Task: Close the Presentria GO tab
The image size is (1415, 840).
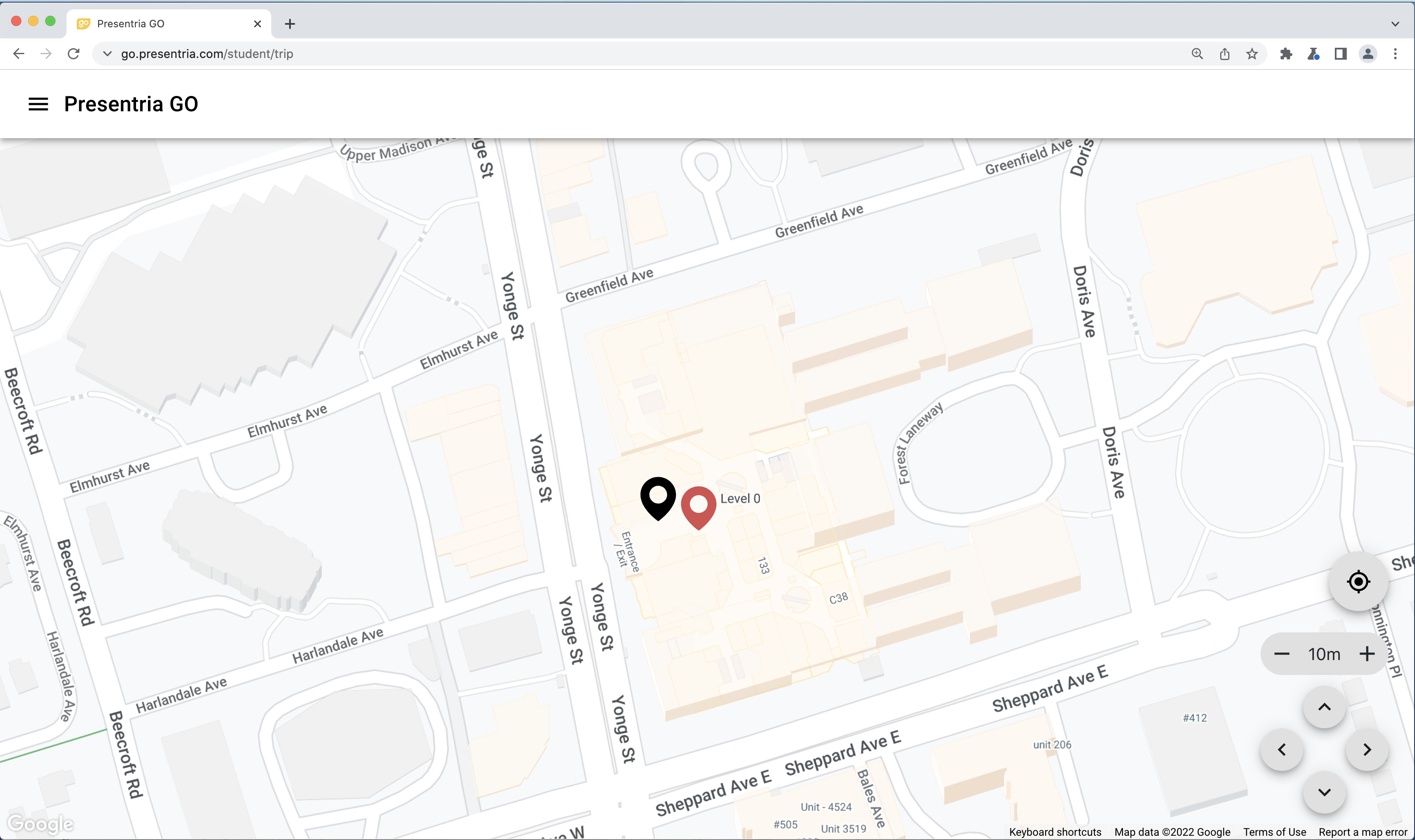Action: point(257,24)
